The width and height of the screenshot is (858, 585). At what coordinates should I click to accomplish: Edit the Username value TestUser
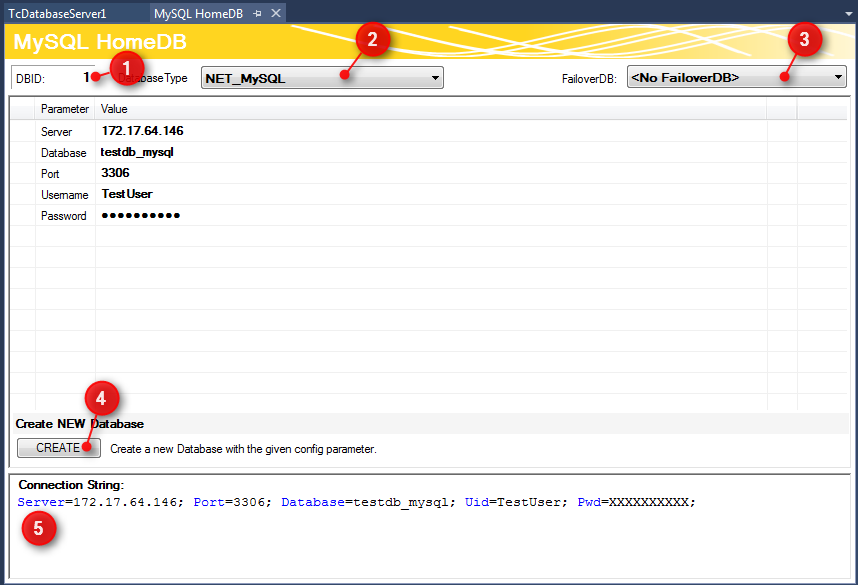tap(127, 194)
